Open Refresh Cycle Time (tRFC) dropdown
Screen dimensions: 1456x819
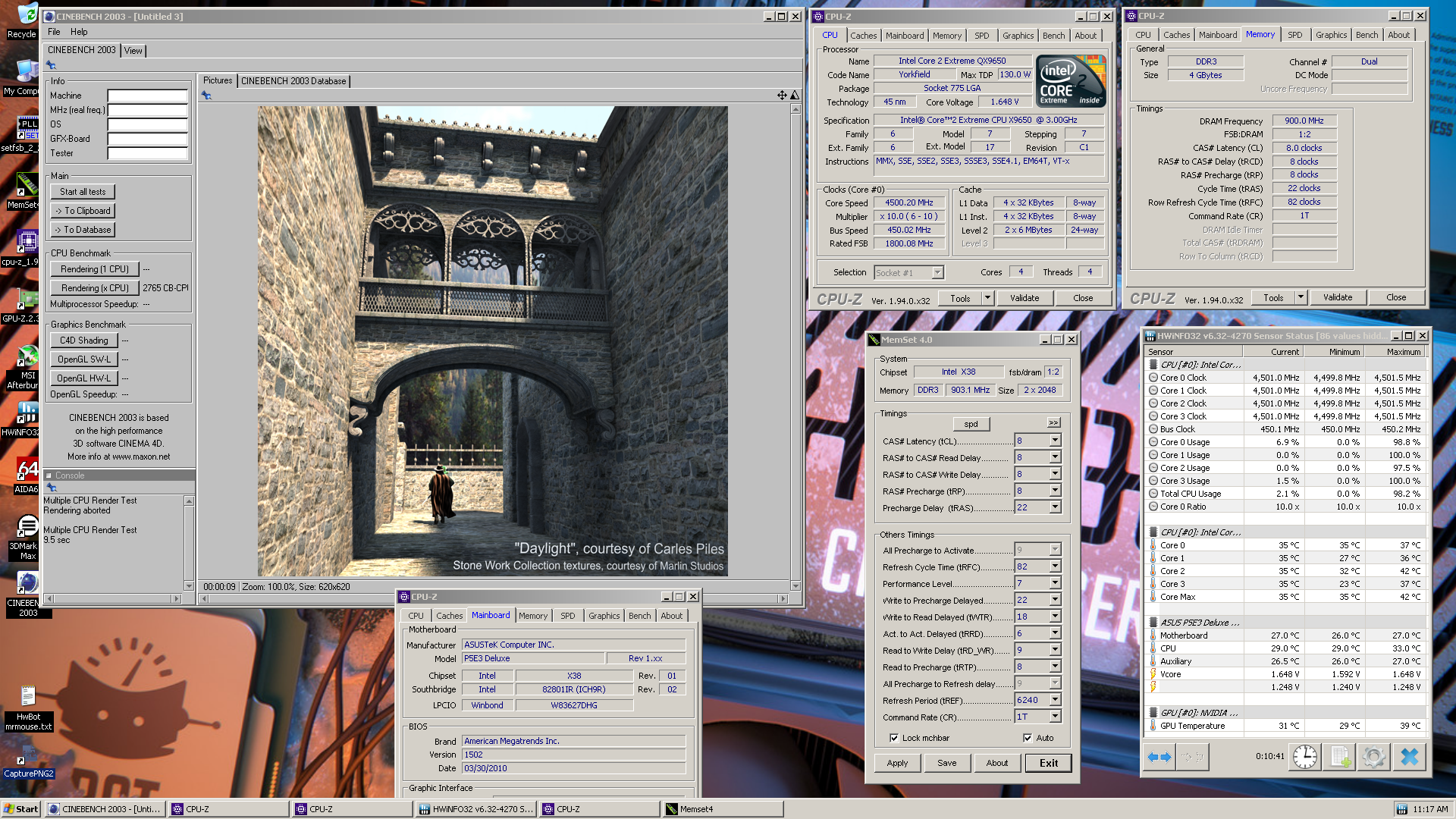tap(1055, 566)
